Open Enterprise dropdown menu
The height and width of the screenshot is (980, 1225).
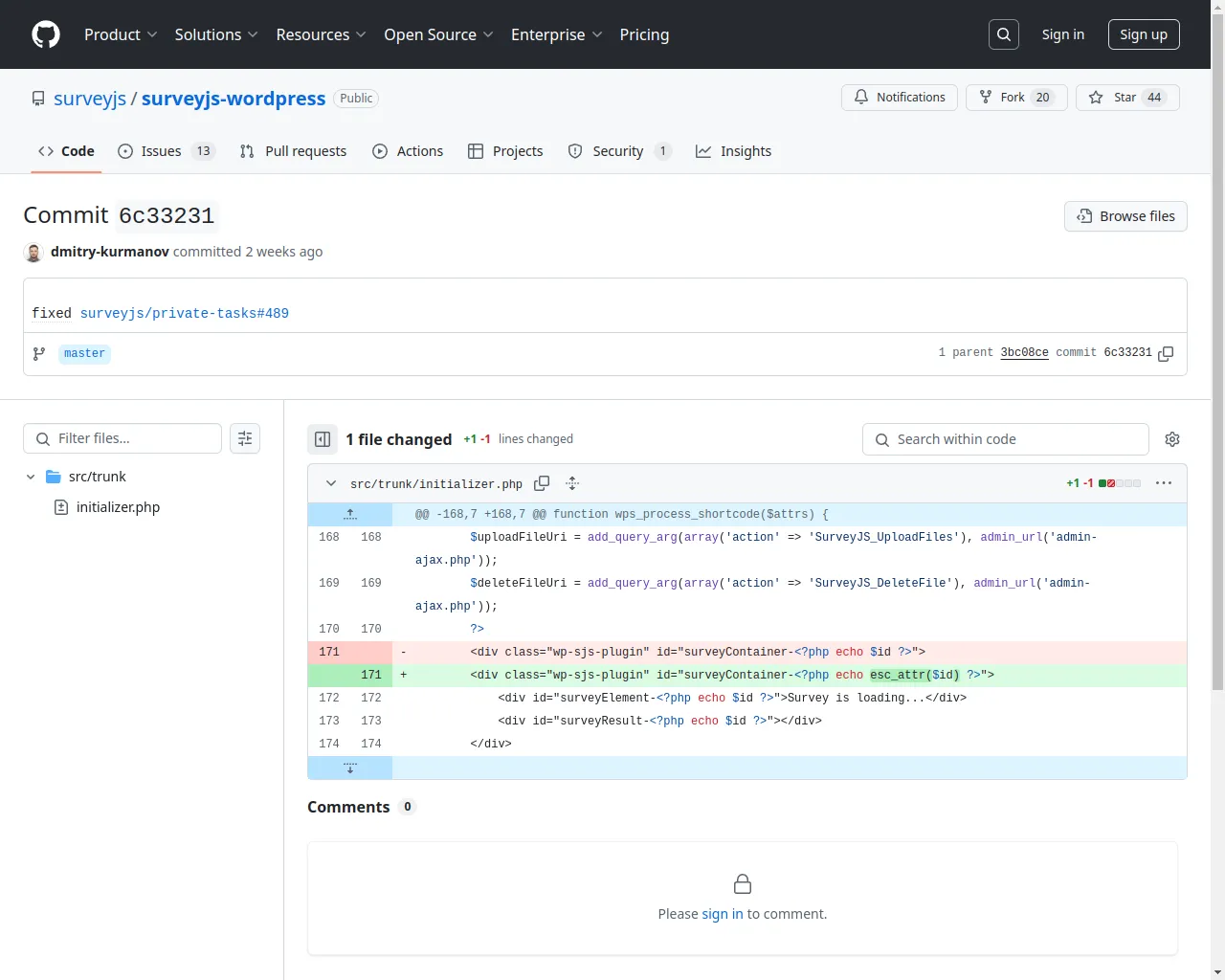556,34
